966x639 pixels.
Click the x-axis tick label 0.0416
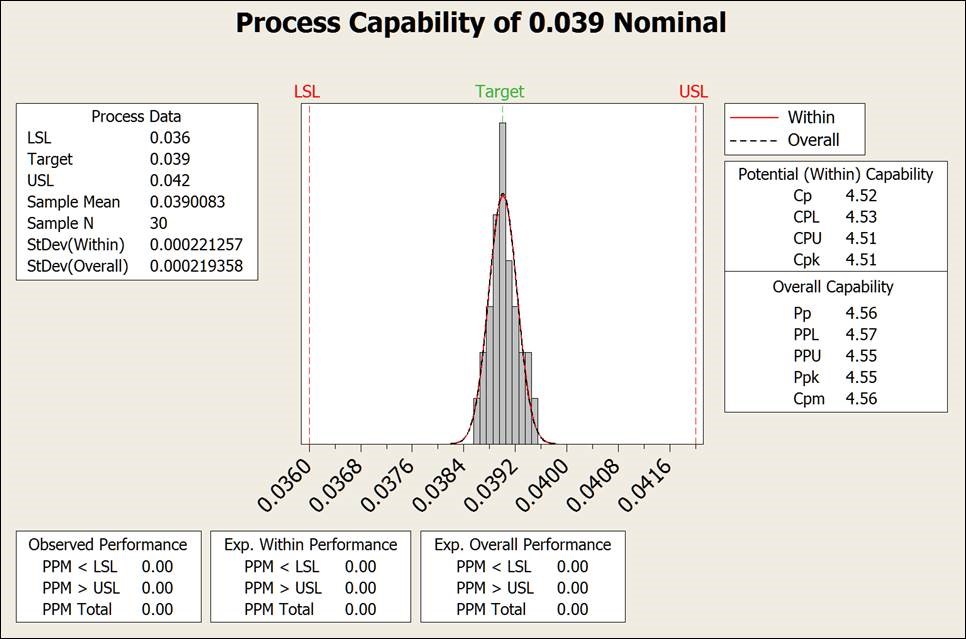(645, 486)
